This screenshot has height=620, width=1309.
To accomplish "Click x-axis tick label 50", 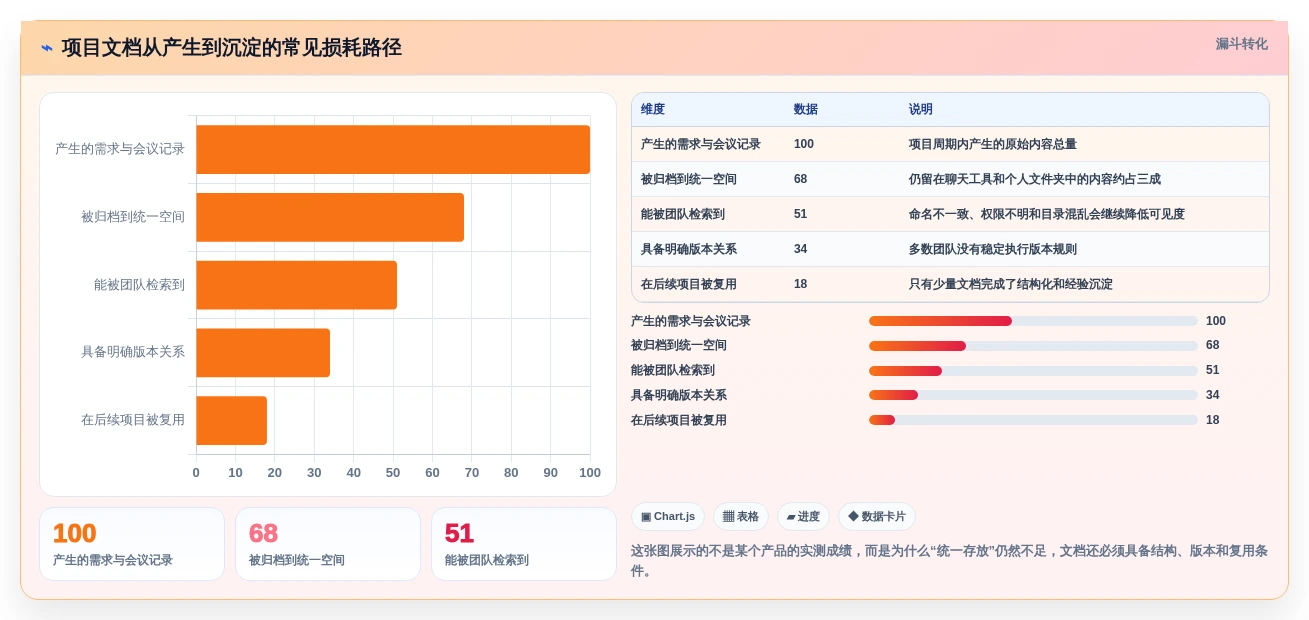I will pyautogui.click(x=393, y=473).
